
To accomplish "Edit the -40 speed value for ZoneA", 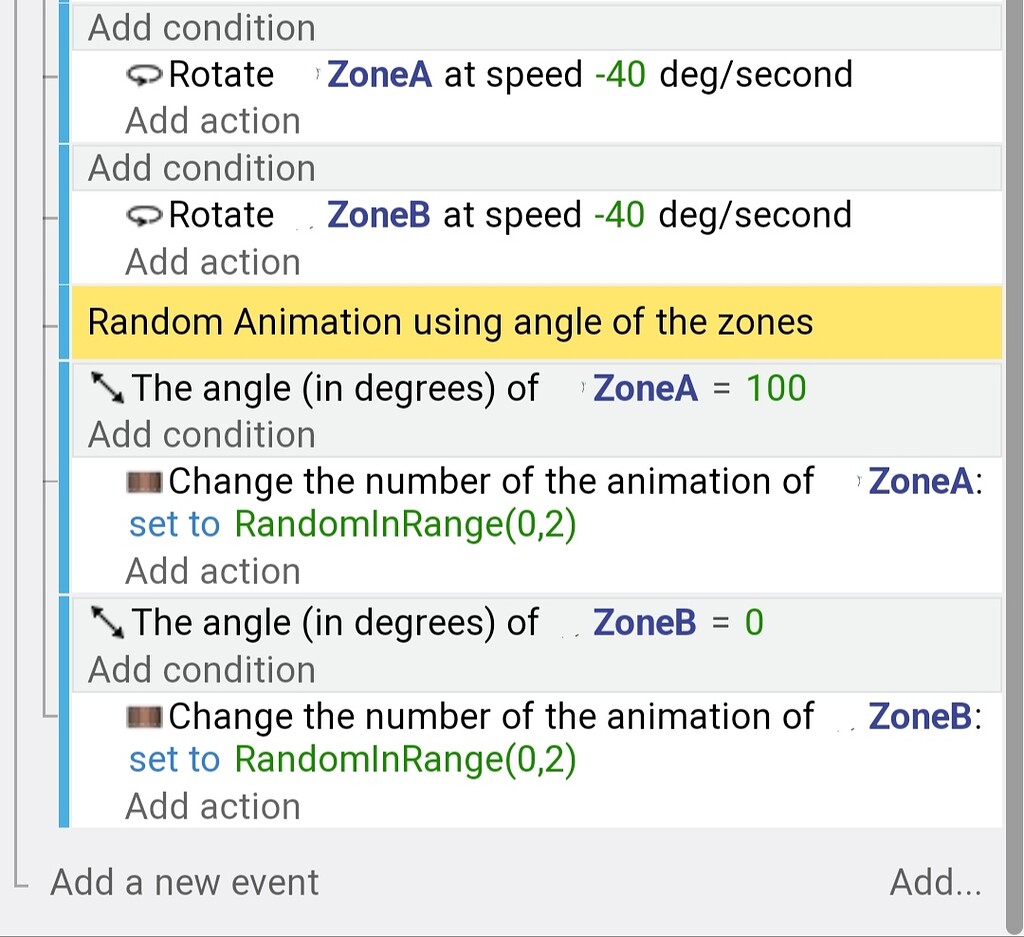I will tap(619, 74).
